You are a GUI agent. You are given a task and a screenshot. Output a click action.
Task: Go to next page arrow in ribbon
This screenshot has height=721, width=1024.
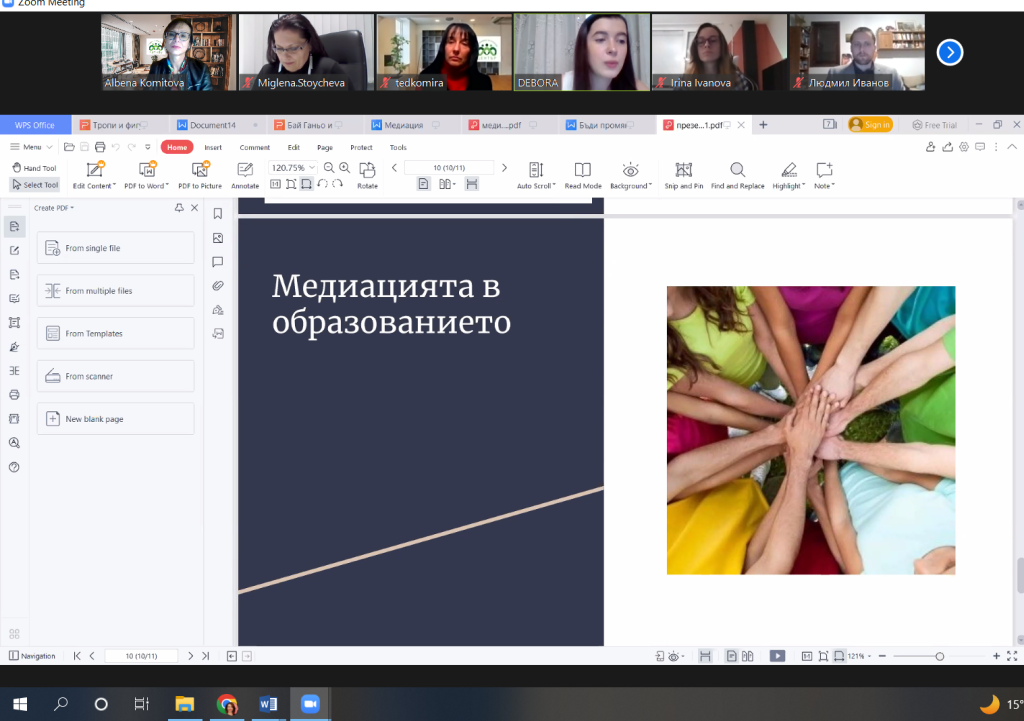tap(504, 168)
